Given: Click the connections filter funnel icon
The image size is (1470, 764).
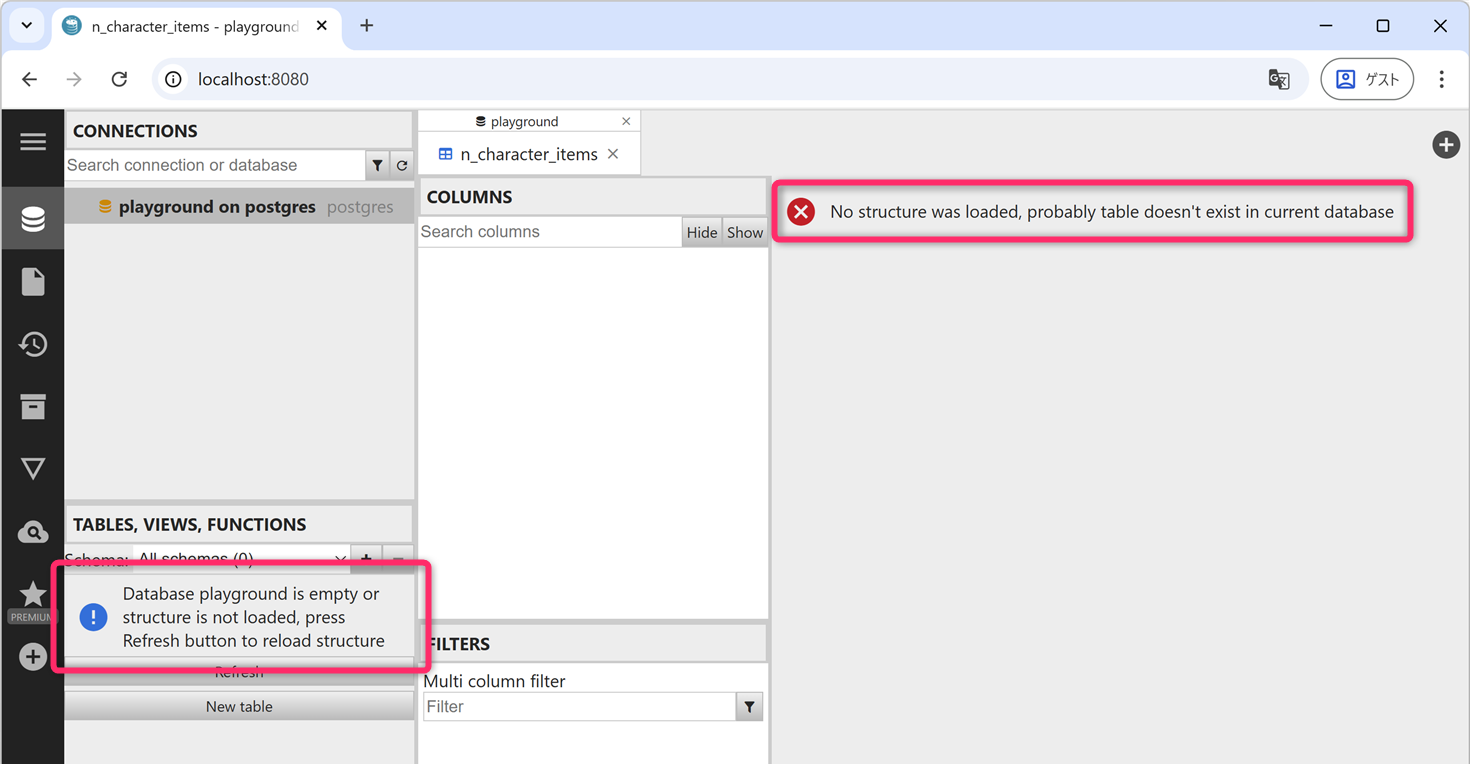Looking at the screenshot, I should [x=377, y=166].
